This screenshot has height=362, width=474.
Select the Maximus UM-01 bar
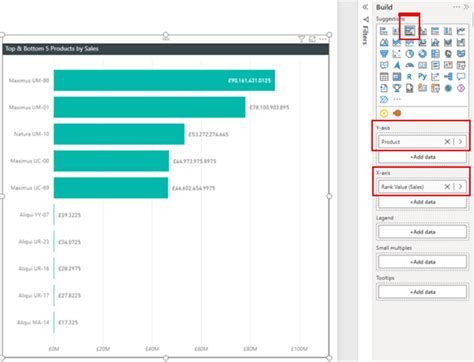tap(150, 107)
